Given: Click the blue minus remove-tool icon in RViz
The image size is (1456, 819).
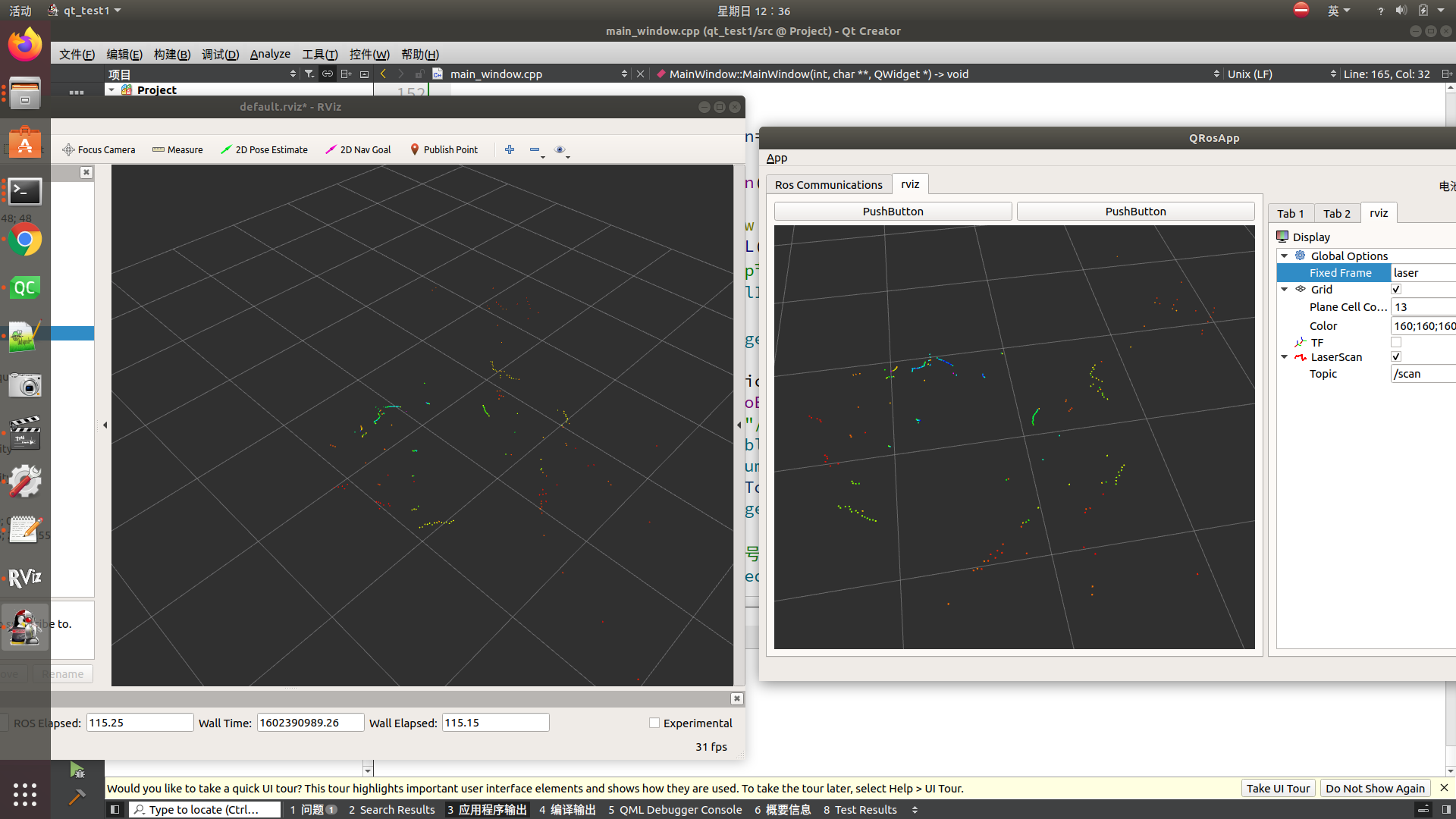Looking at the screenshot, I should [535, 149].
